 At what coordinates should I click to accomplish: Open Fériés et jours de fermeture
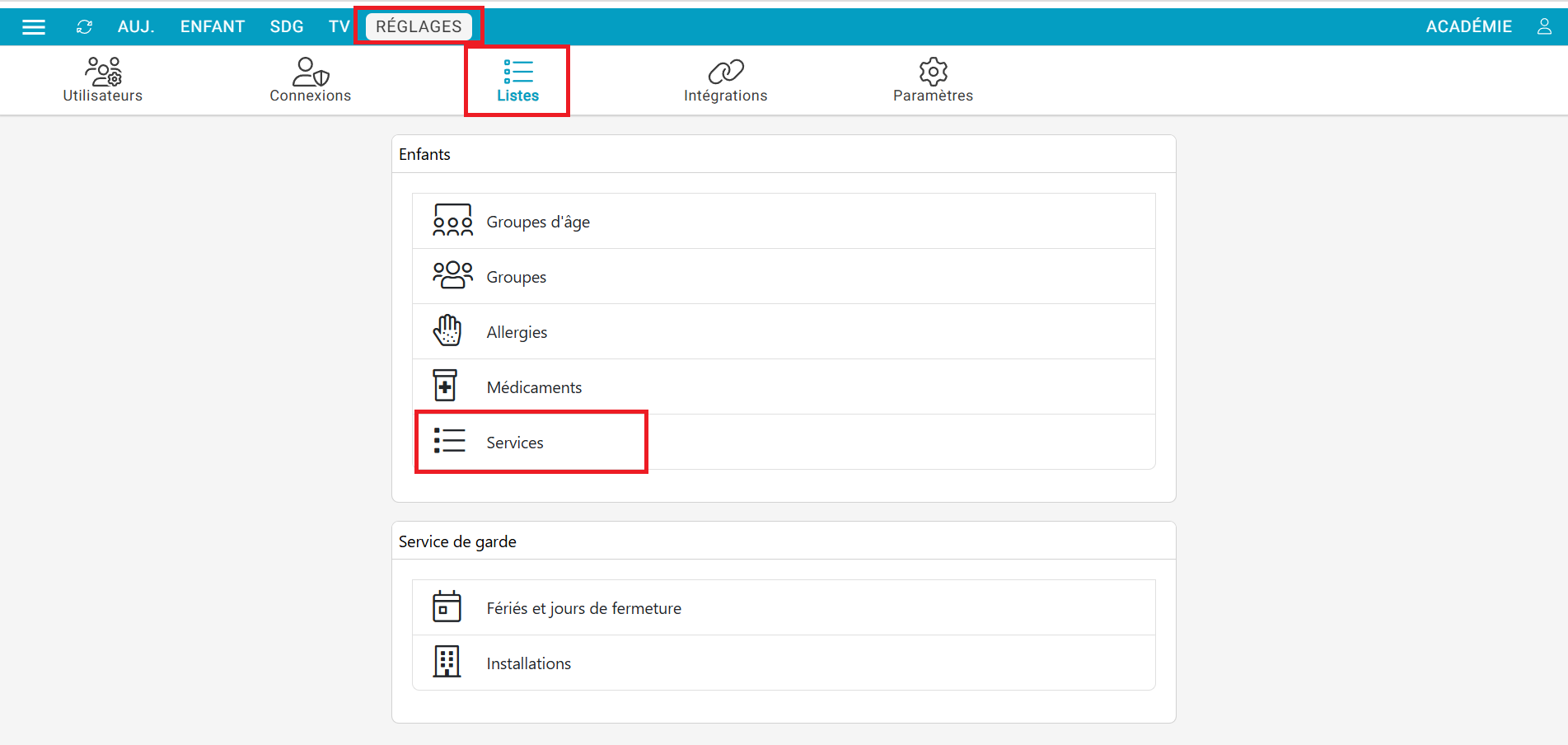click(583, 608)
